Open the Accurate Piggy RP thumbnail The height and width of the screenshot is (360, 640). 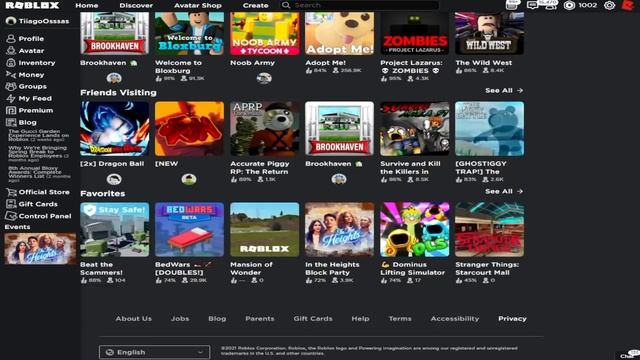pos(264,129)
